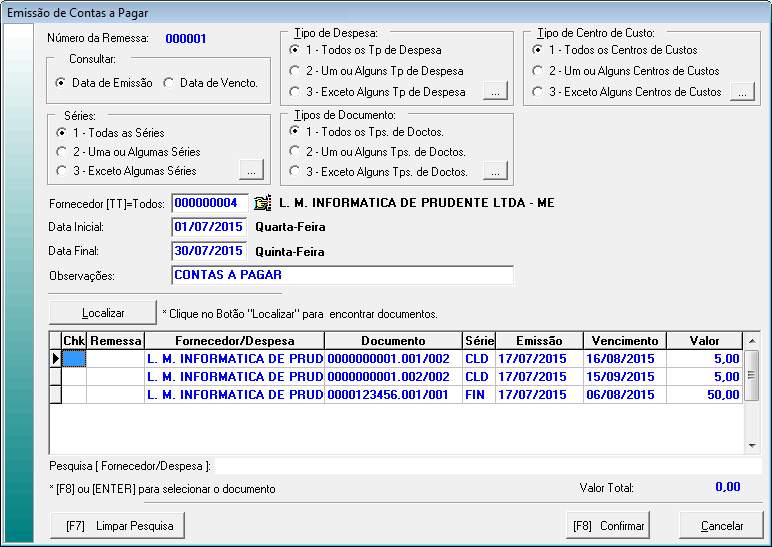This screenshot has width=772, height=547.
Task: Select 2 - Um ou Alguns Tps. de Doctos.
Action: point(295,152)
